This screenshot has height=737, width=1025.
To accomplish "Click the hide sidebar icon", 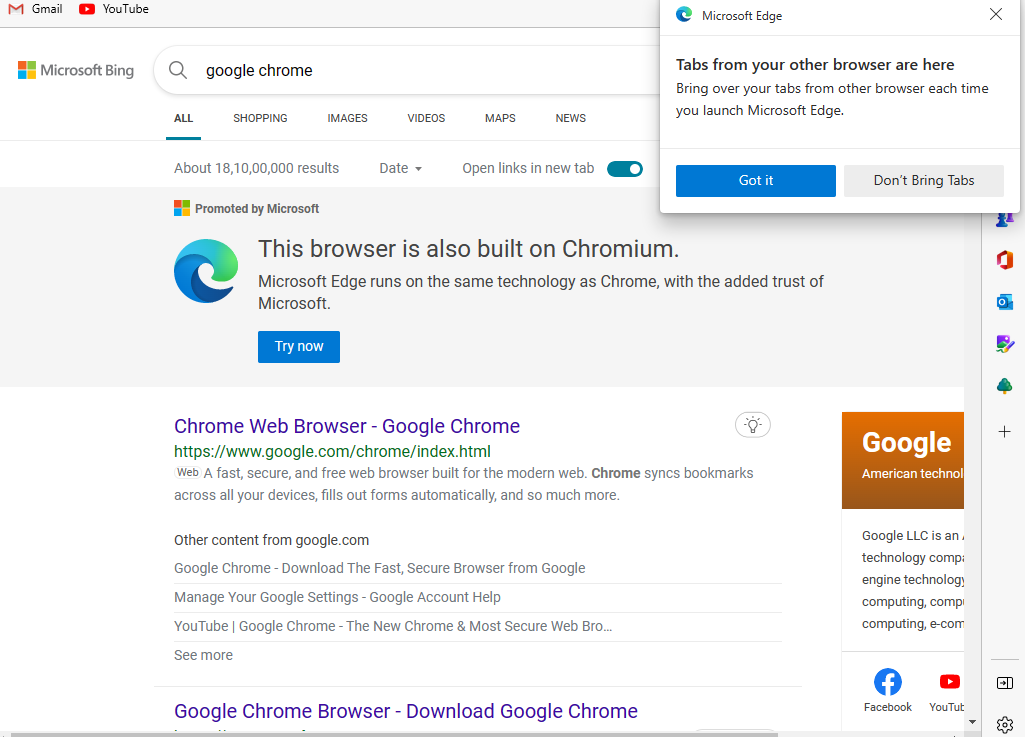I will pos(1005,683).
